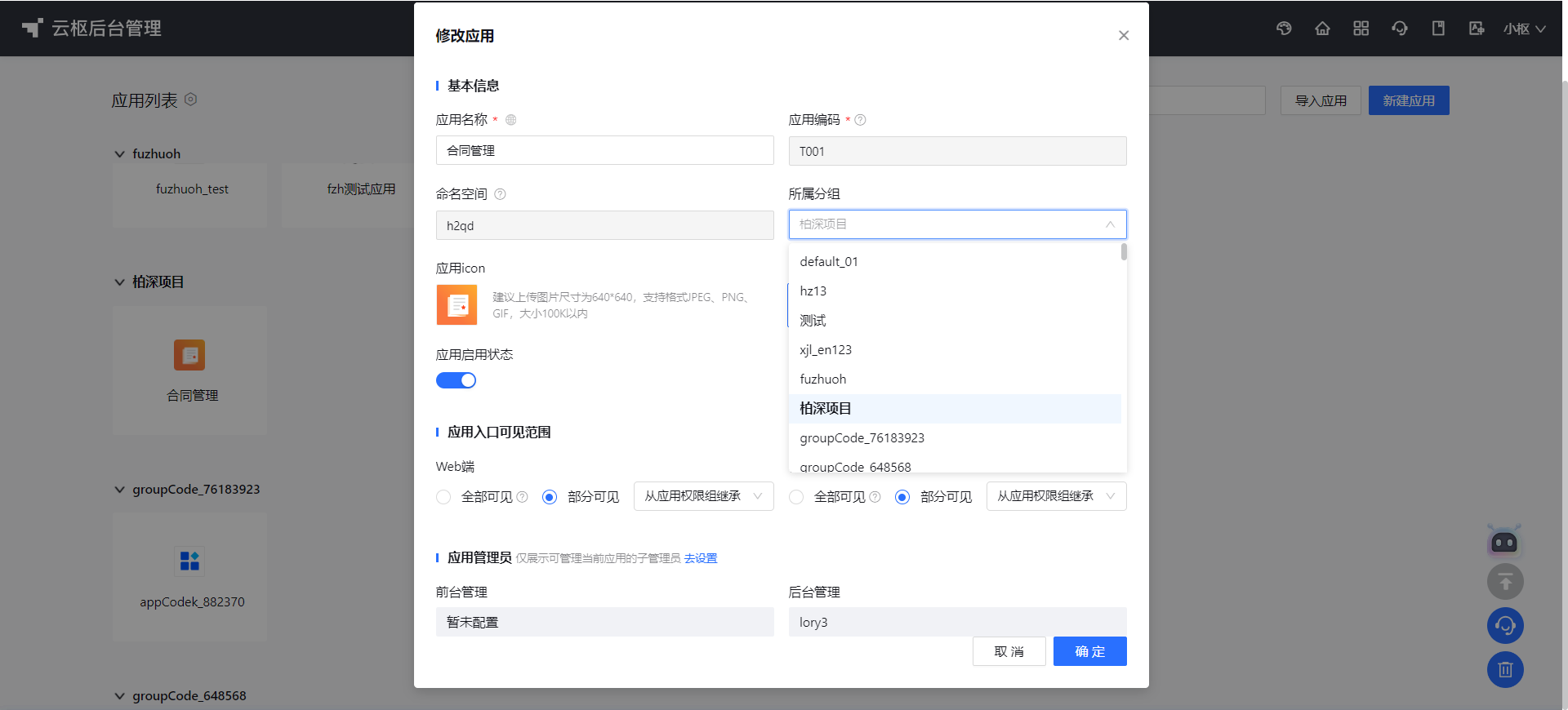
Task: Click the settings icon beside 应用列表
Action: (190, 100)
